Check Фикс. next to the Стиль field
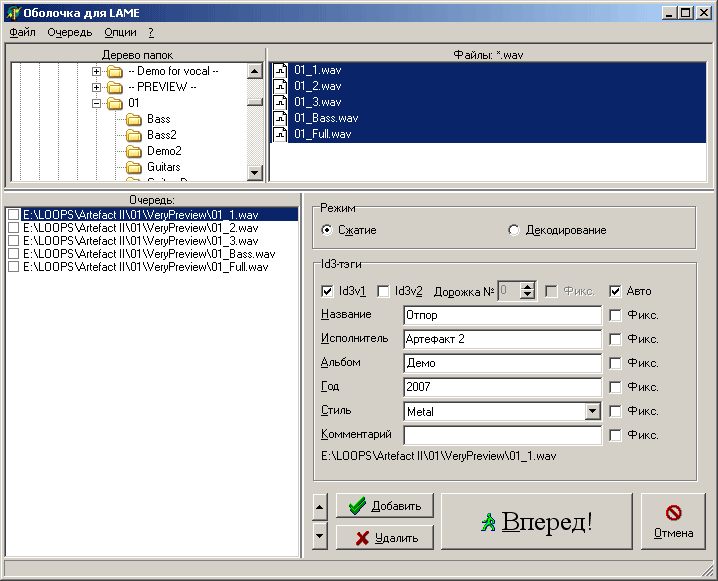The image size is (718, 581). point(615,411)
